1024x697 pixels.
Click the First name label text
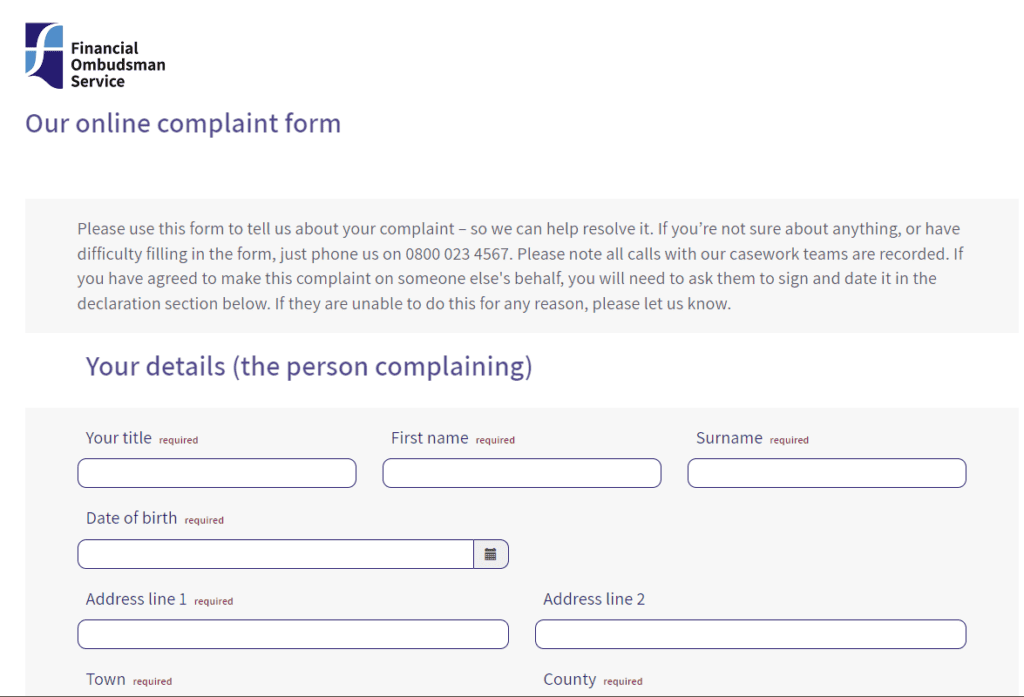point(428,437)
